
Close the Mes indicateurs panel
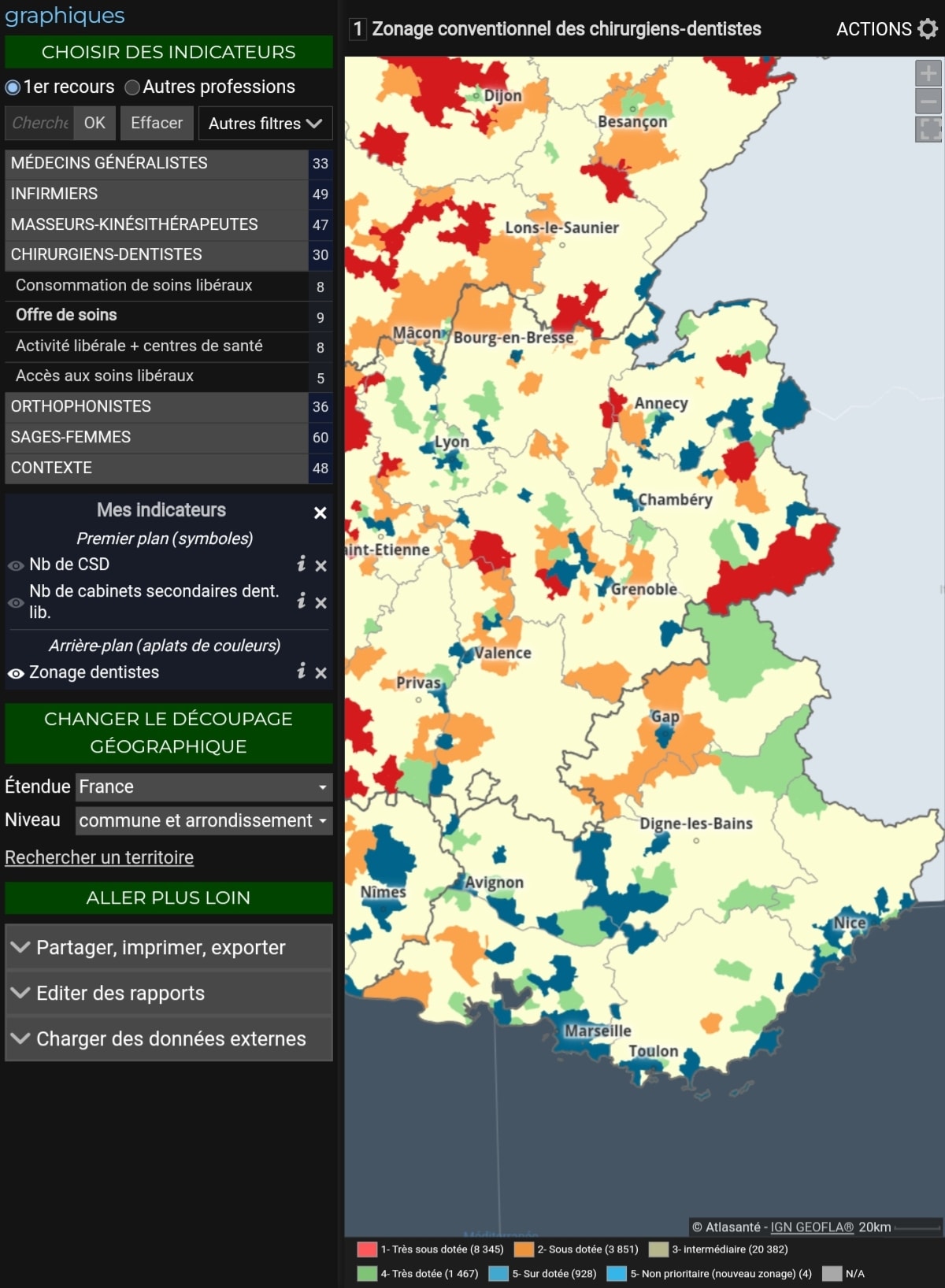point(320,513)
